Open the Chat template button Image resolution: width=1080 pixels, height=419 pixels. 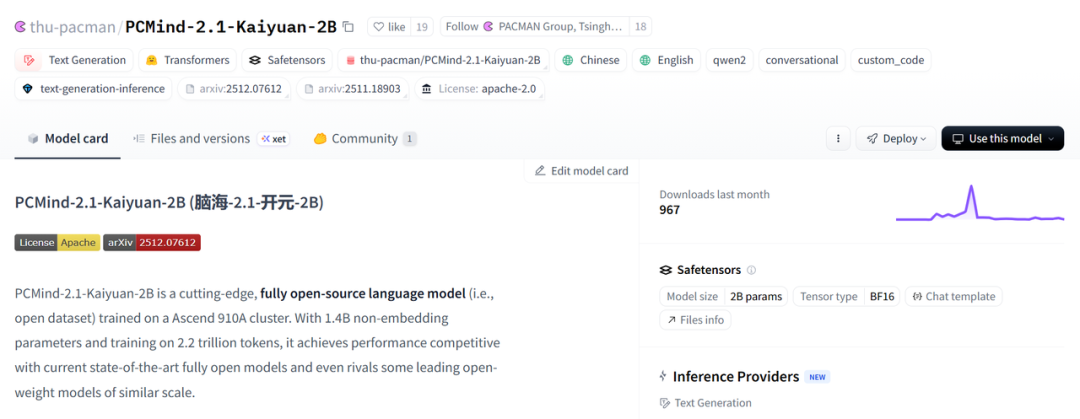954,296
